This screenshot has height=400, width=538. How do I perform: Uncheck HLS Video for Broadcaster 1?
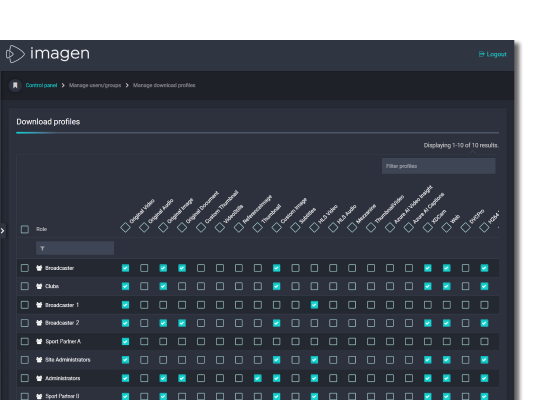314,305
